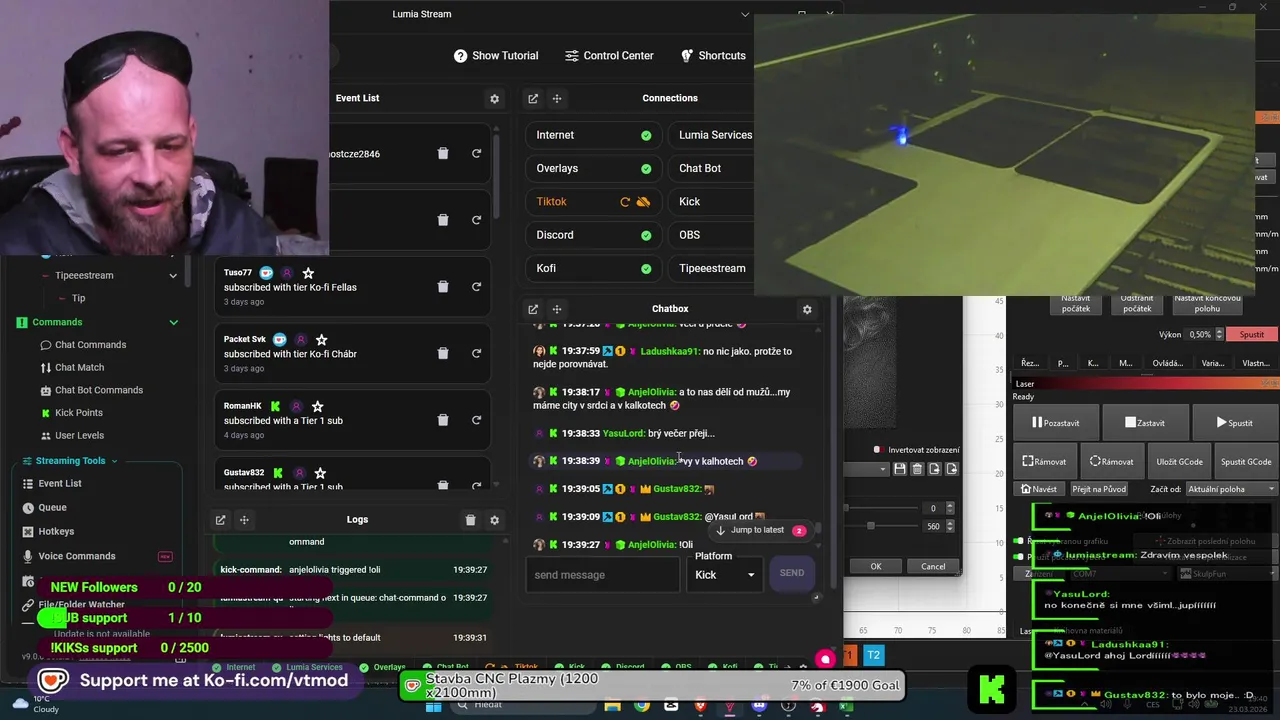The height and width of the screenshot is (720, 1280).
Task: Open Shortcuts in Lumia Stream header
Action: tap(713, 56)
